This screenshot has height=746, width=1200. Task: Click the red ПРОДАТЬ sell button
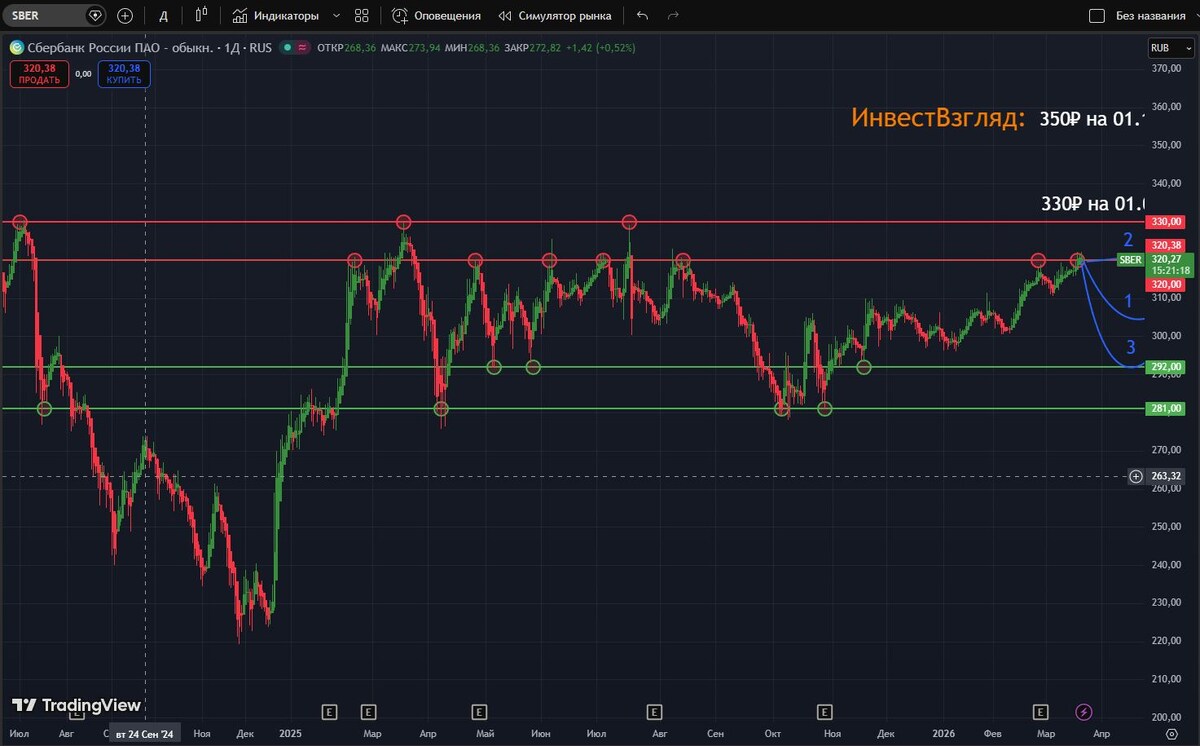point(39,73)
